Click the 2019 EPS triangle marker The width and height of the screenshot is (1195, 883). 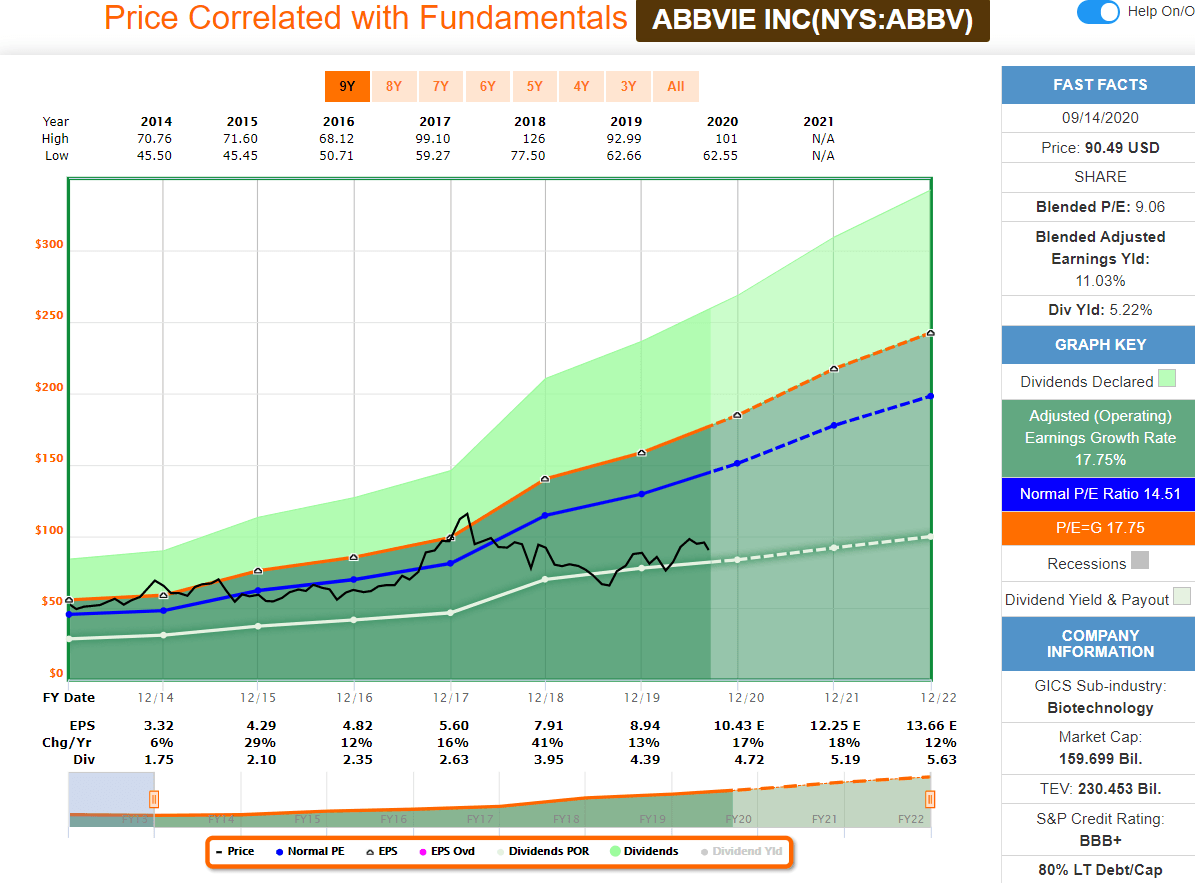[642, 453]
